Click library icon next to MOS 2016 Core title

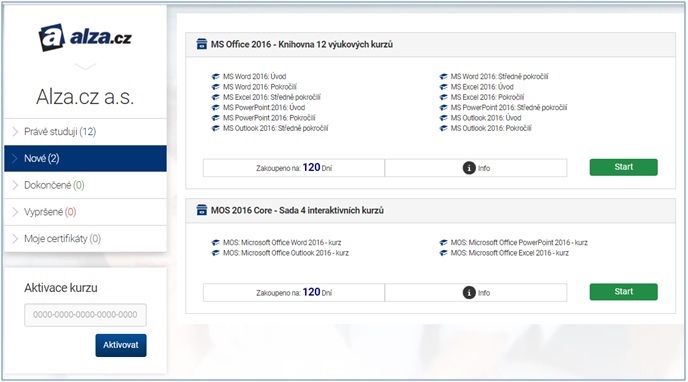(x=201, y=210)
